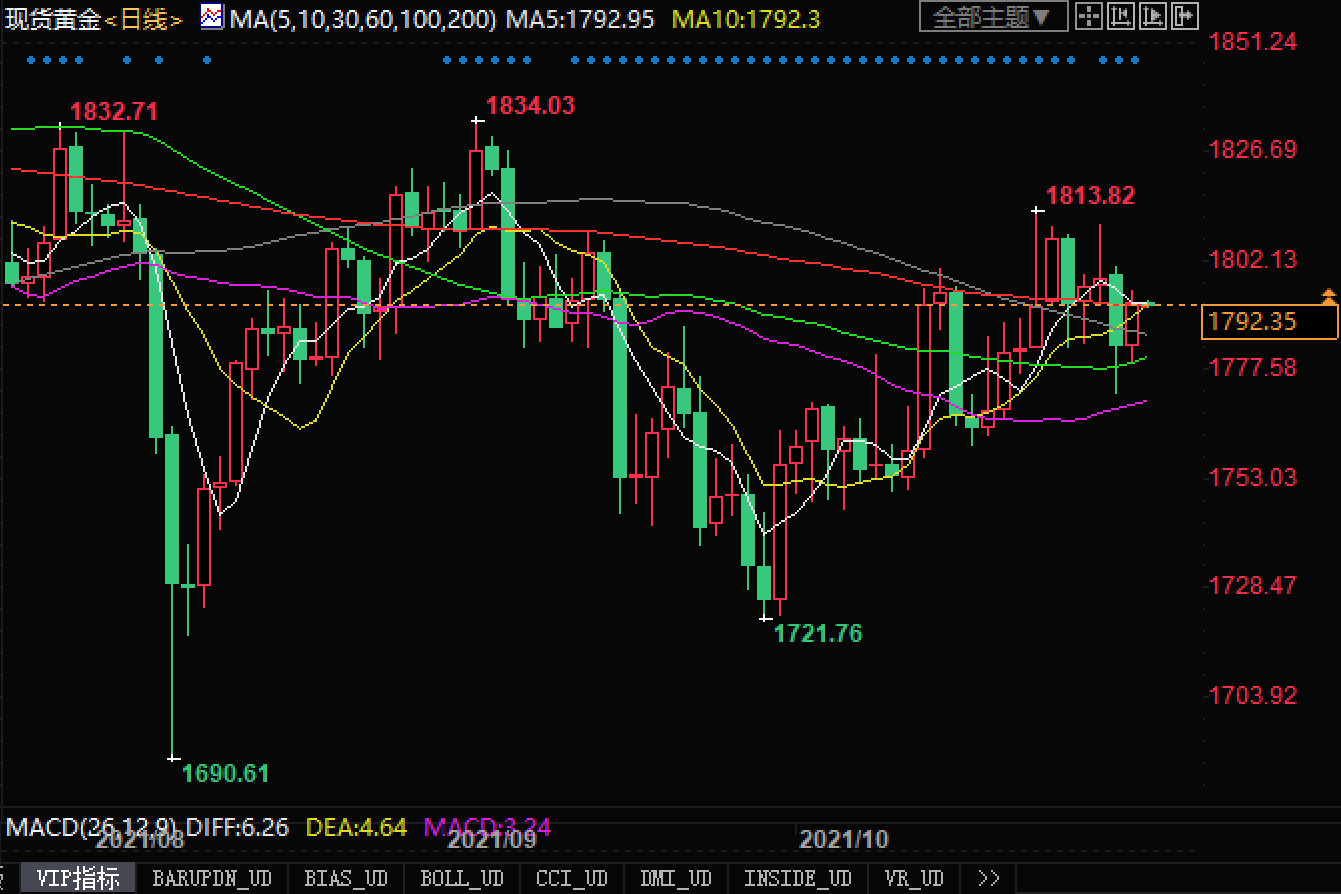Open the BIAS_UD indicator tab

pos(346,879)
